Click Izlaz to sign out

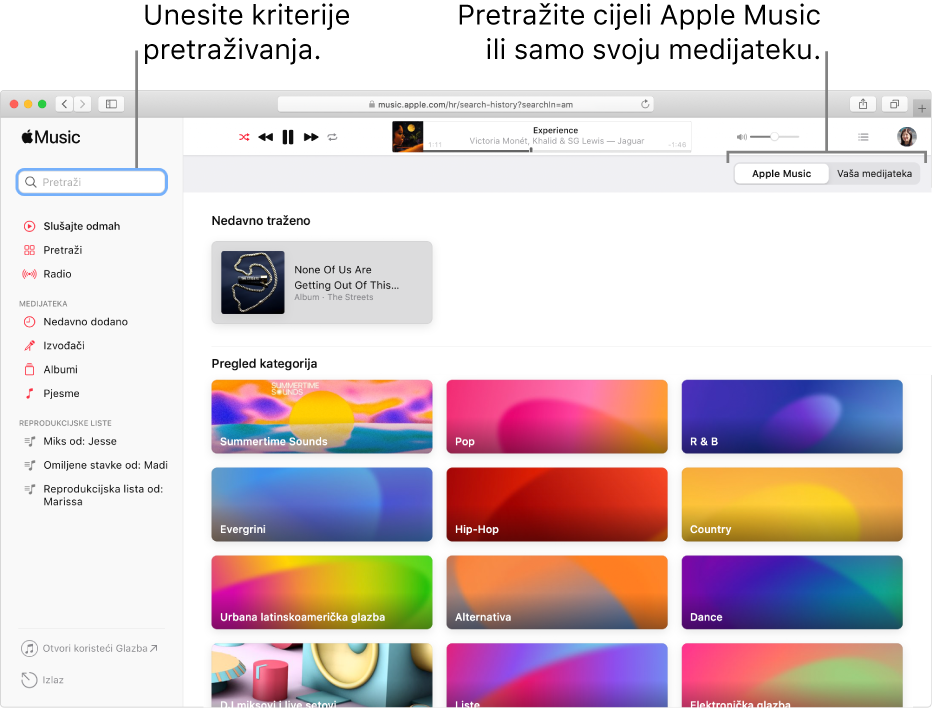tap(42, 679)
